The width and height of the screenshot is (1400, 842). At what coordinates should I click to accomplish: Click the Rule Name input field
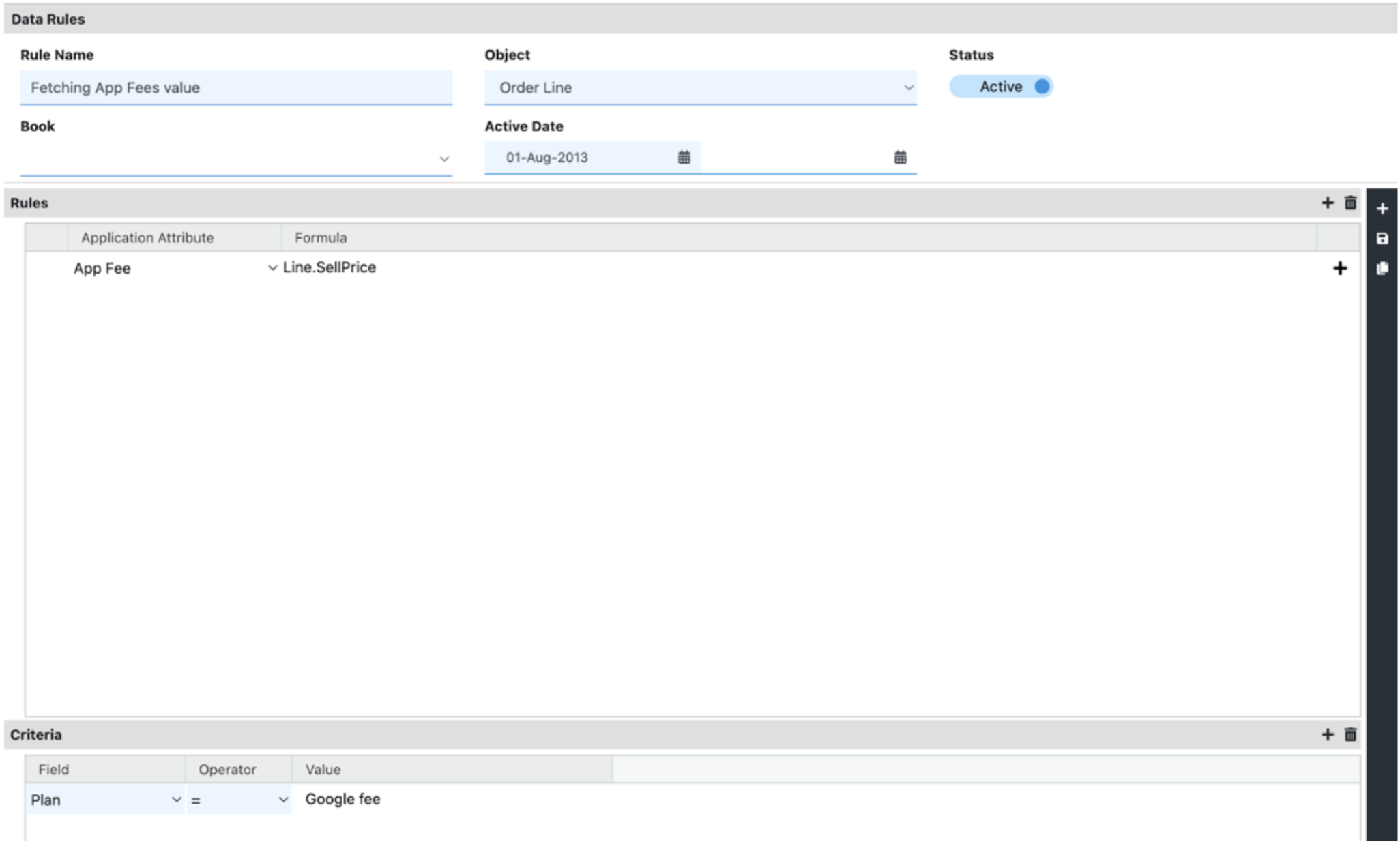pyautogui.click(x=236, y=87)
